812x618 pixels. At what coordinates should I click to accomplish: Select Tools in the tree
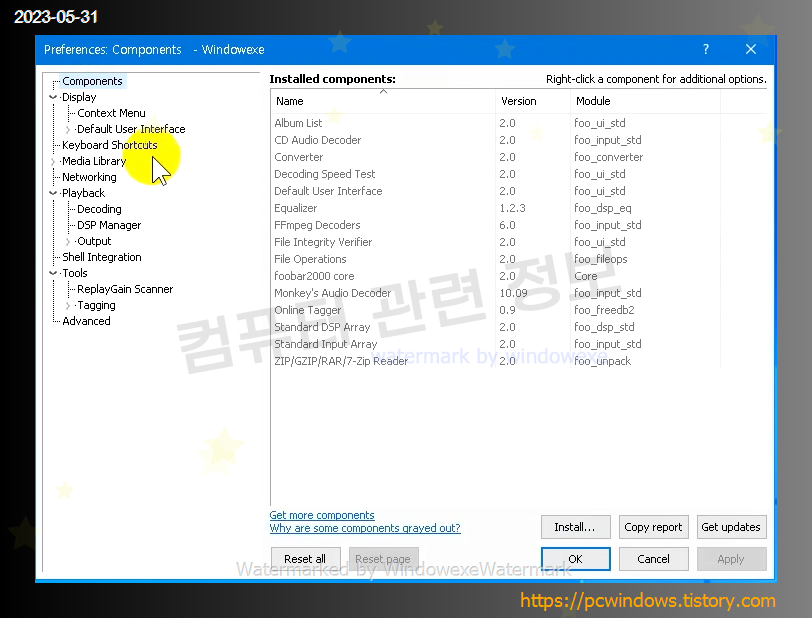coord(75,274)
